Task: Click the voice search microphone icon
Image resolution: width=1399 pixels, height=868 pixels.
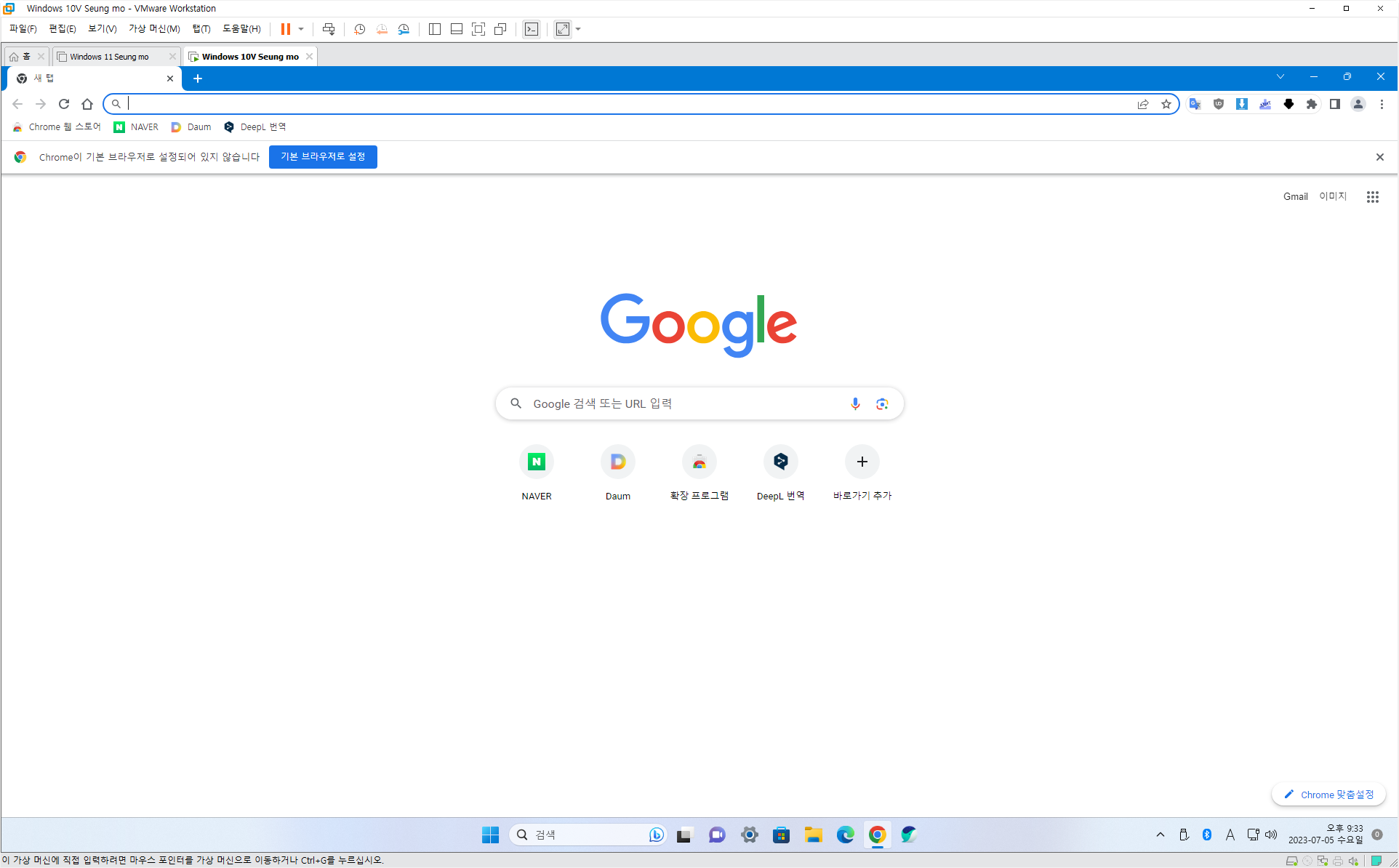Action: [855, 403]
